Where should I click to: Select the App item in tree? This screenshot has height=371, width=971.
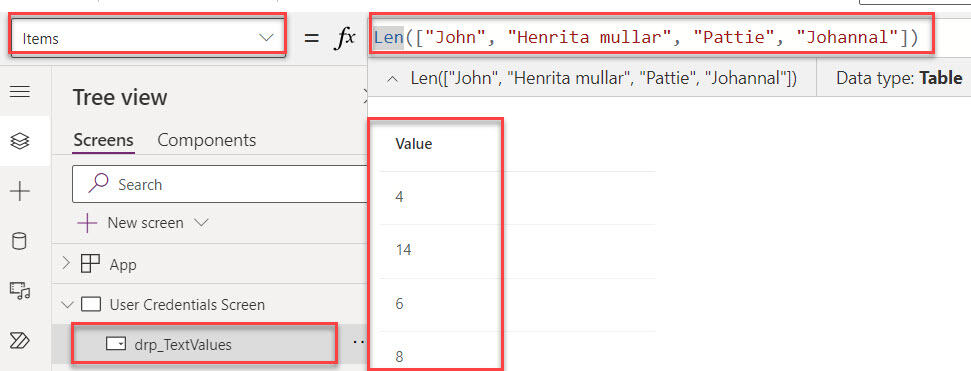123,264
